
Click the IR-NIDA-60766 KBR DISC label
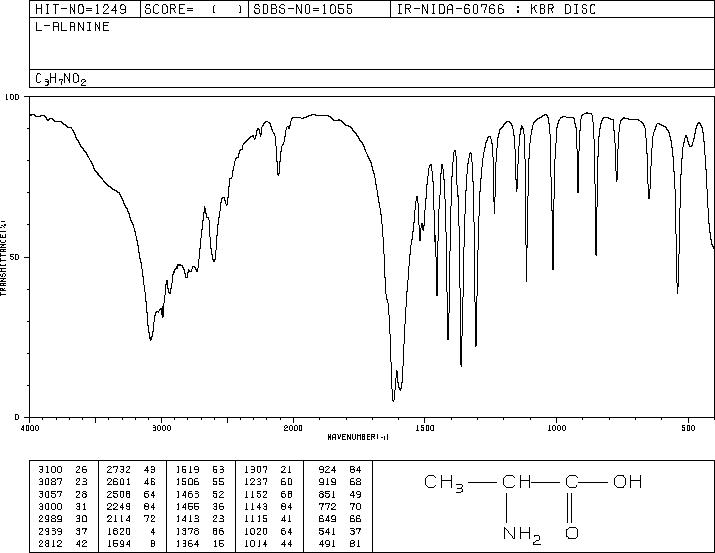496,9
